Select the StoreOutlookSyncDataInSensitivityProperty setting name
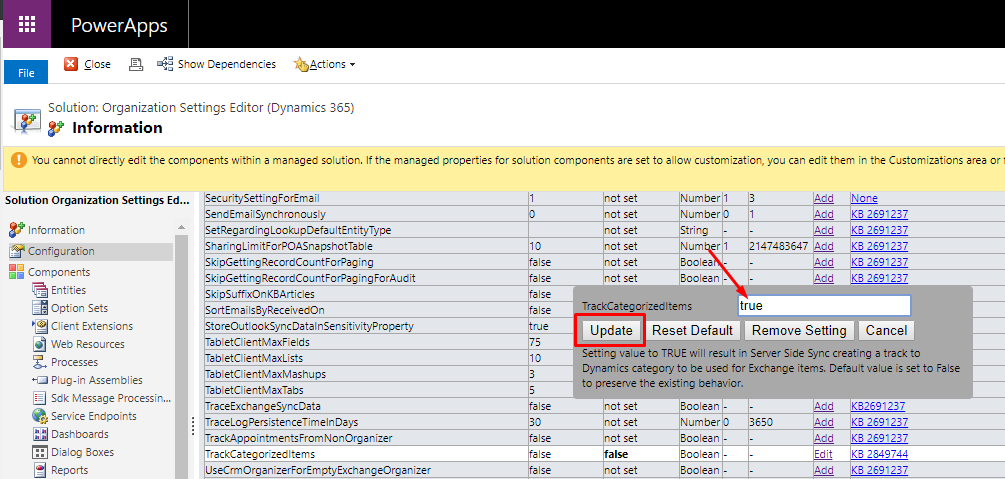The image size is (1005, 479). click(x=310, y=326)
